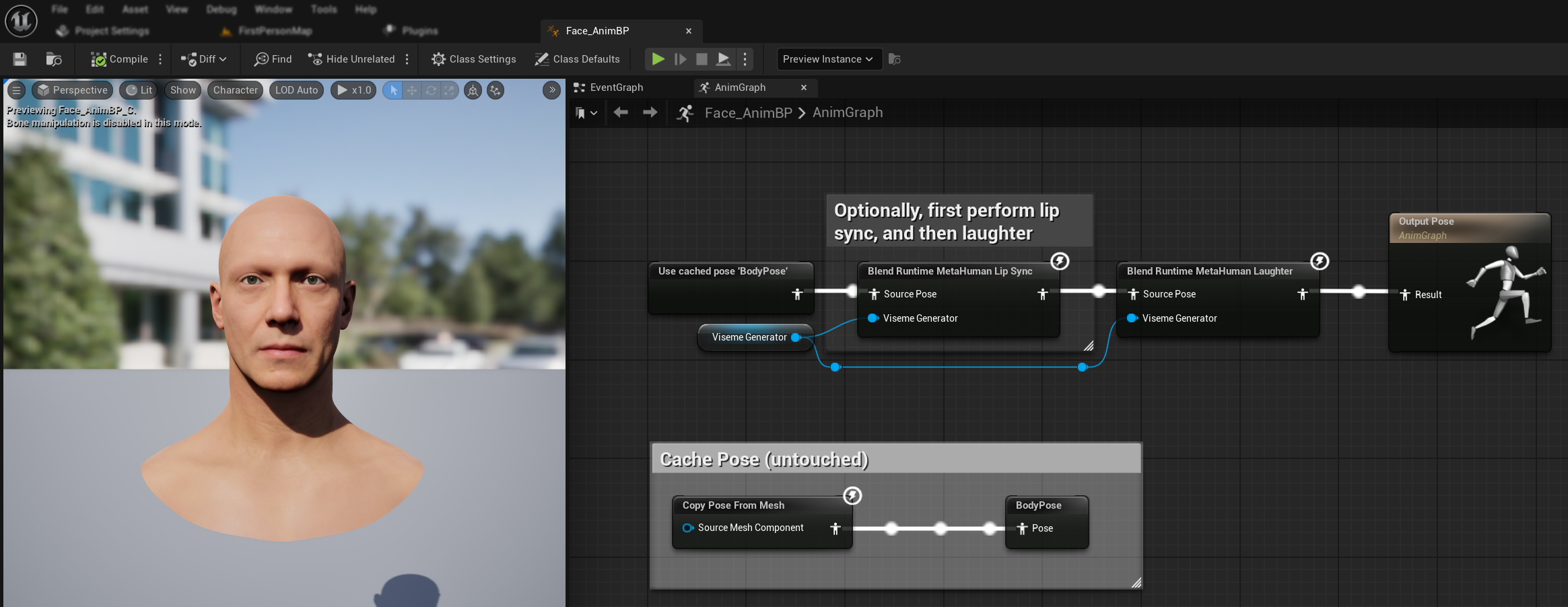Open the Diff dropdown

204,59
